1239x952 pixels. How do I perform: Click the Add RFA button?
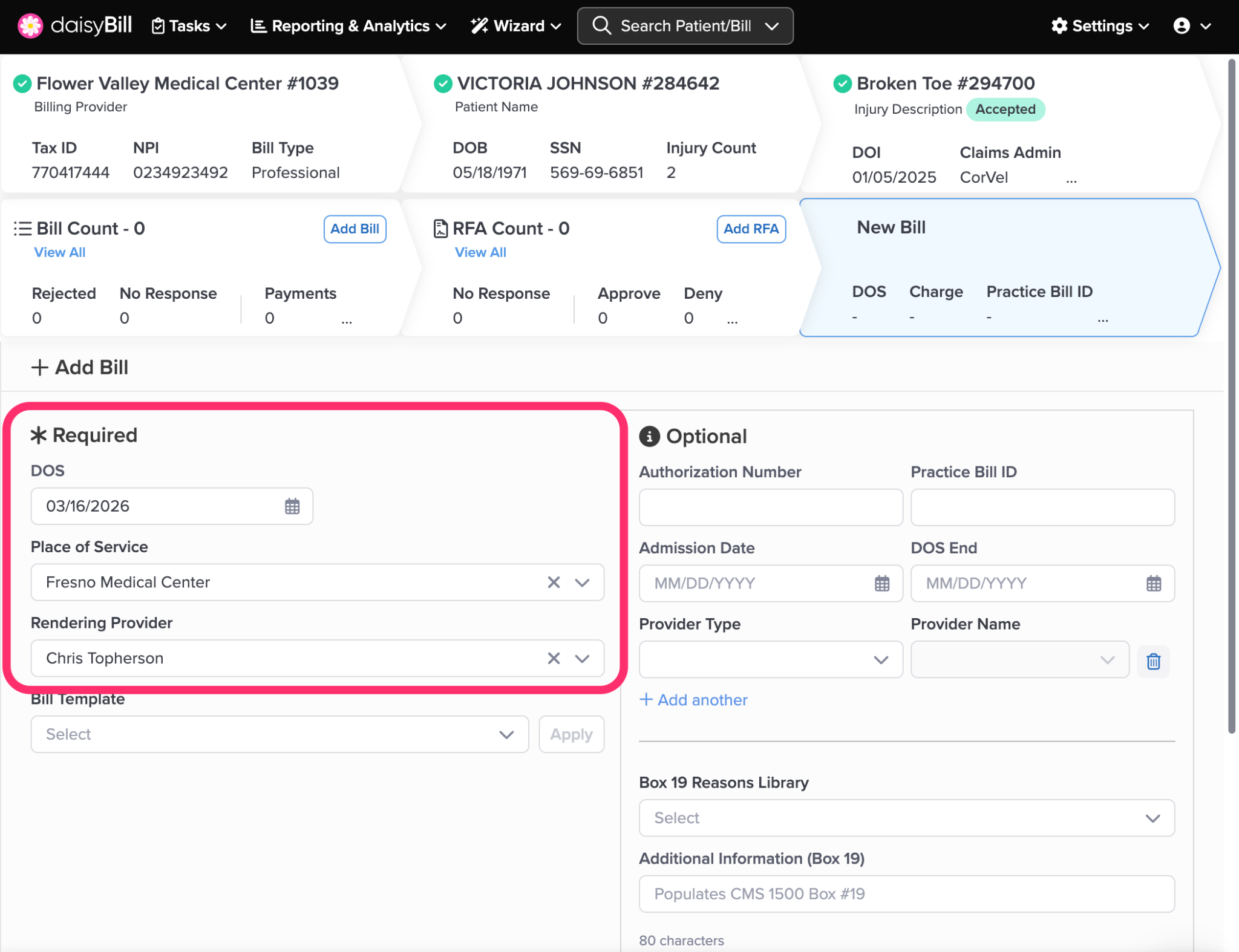pos(751,229)
